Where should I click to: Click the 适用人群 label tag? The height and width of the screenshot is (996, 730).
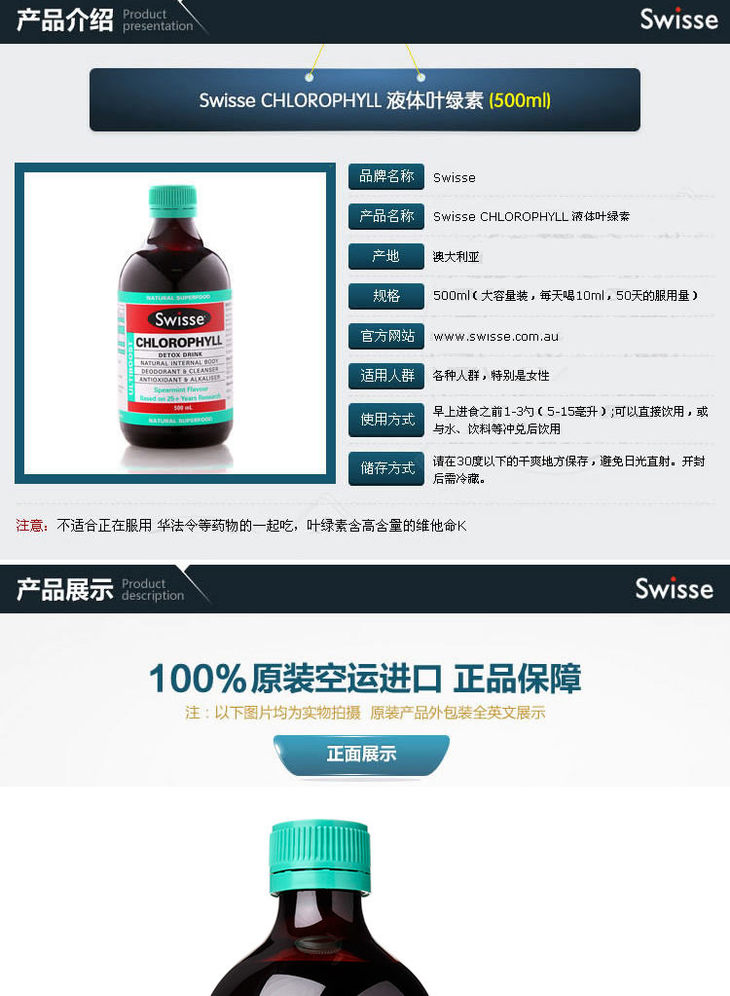[x=386, y=376]
